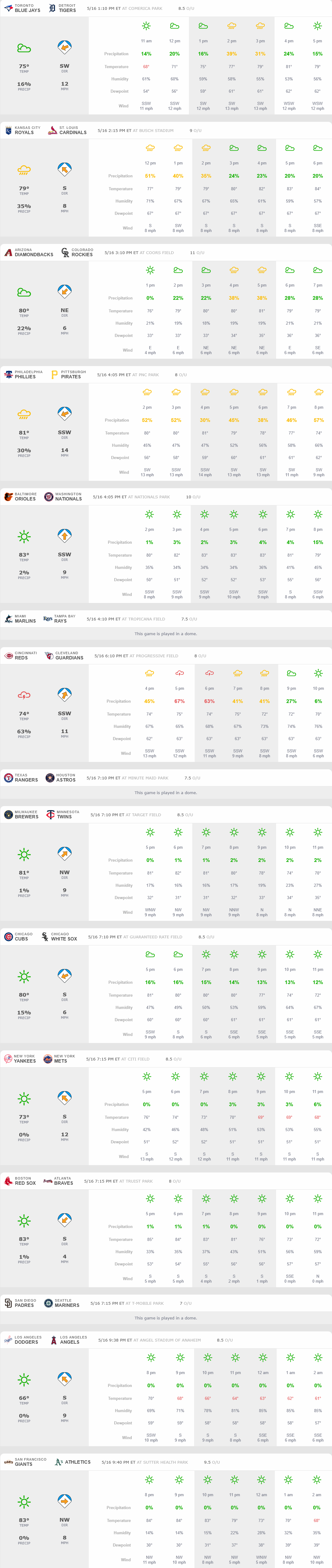Screen dimensions: 332x1568
Task: Click the Texas Rangers logo
Action: pos(8,778)
